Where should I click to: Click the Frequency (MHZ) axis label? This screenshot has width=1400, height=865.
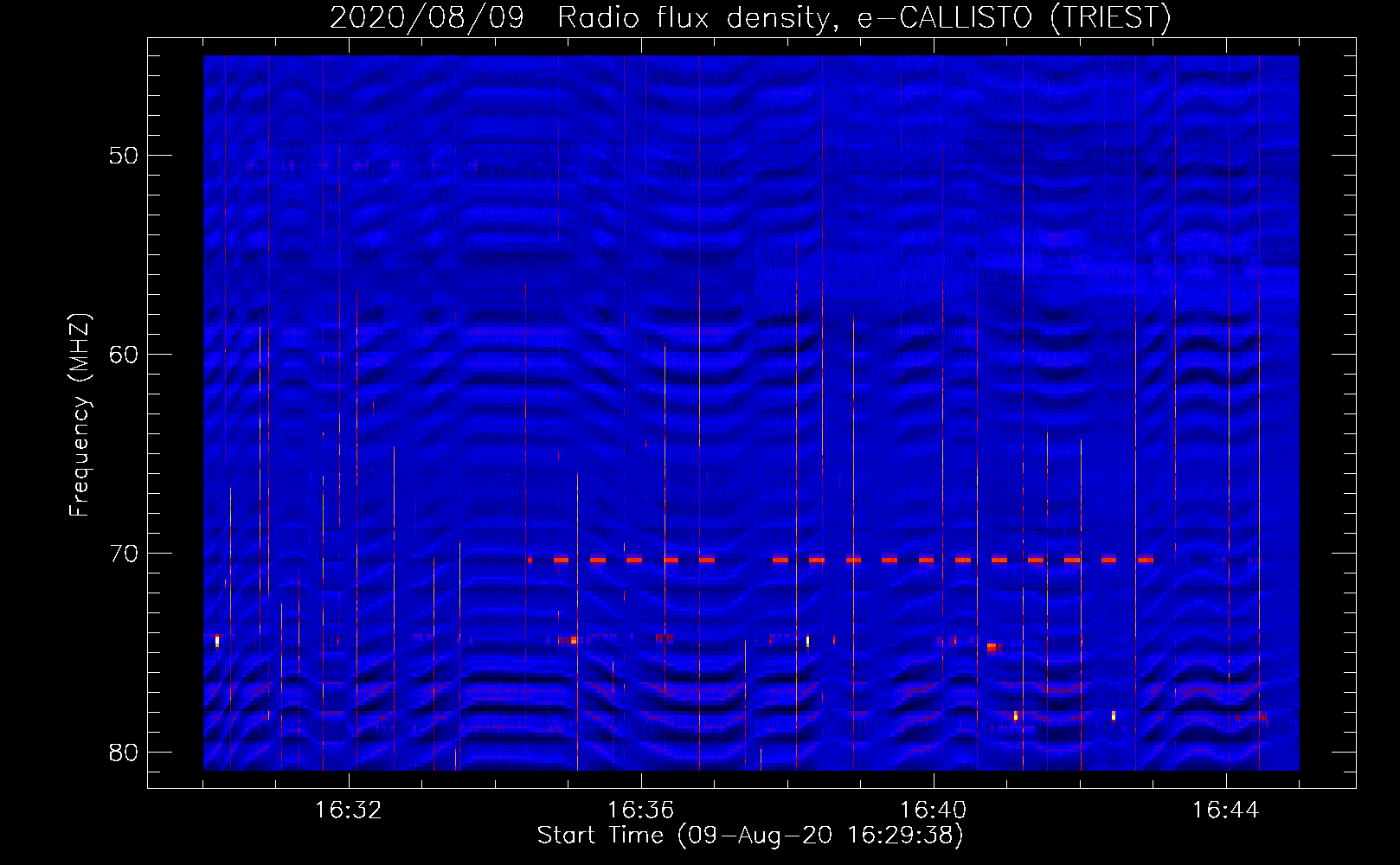click(80, 415)
